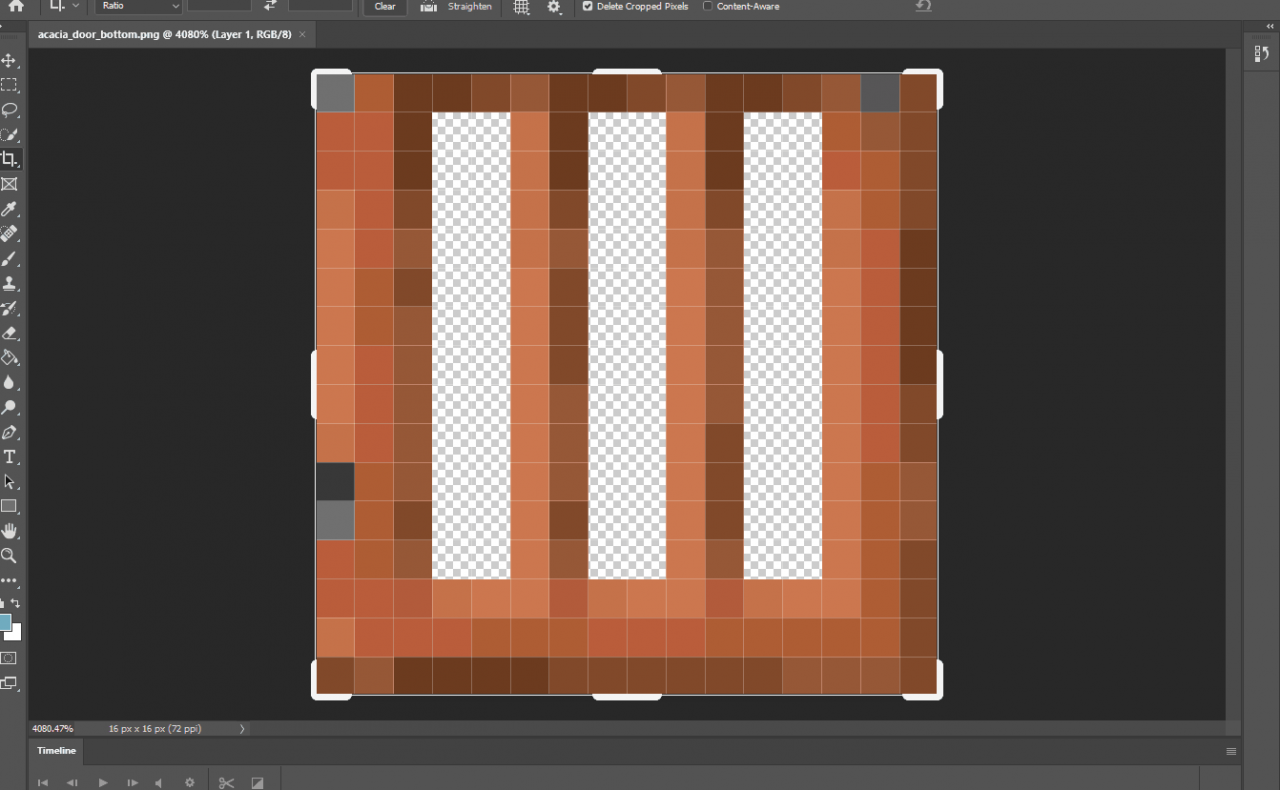
Task: Go to the first frame in Timeline
Action: point(43,783)
